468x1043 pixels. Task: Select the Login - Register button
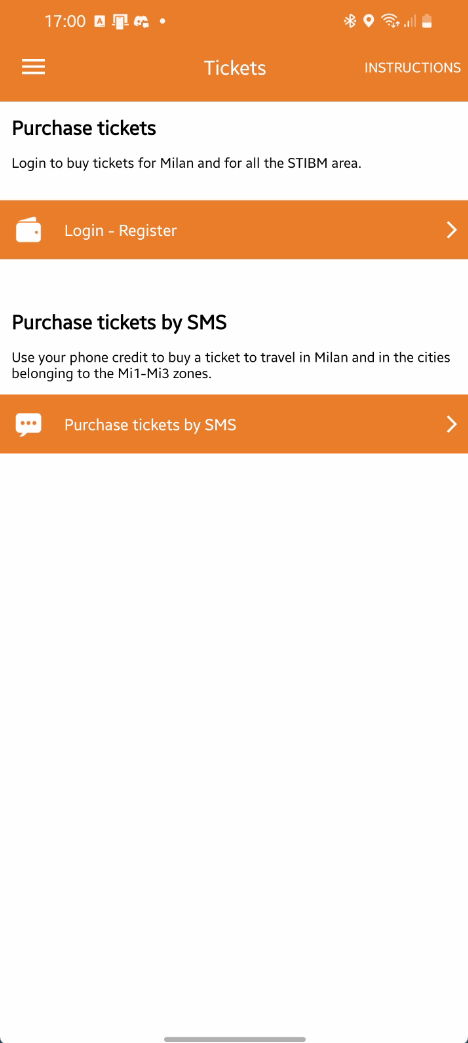[x=234, y=230]
